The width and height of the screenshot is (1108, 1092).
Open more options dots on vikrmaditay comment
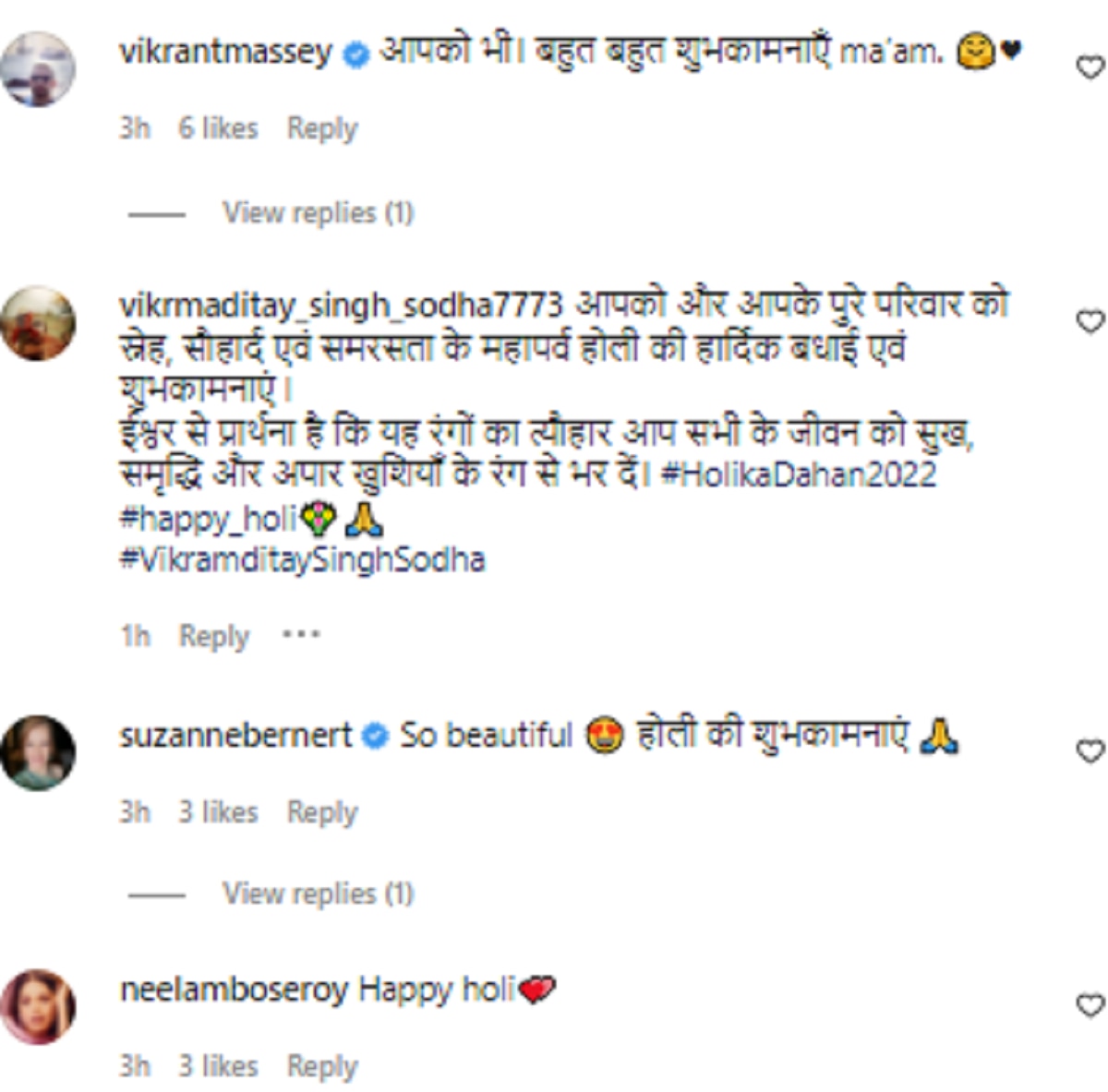coord(301,635)
